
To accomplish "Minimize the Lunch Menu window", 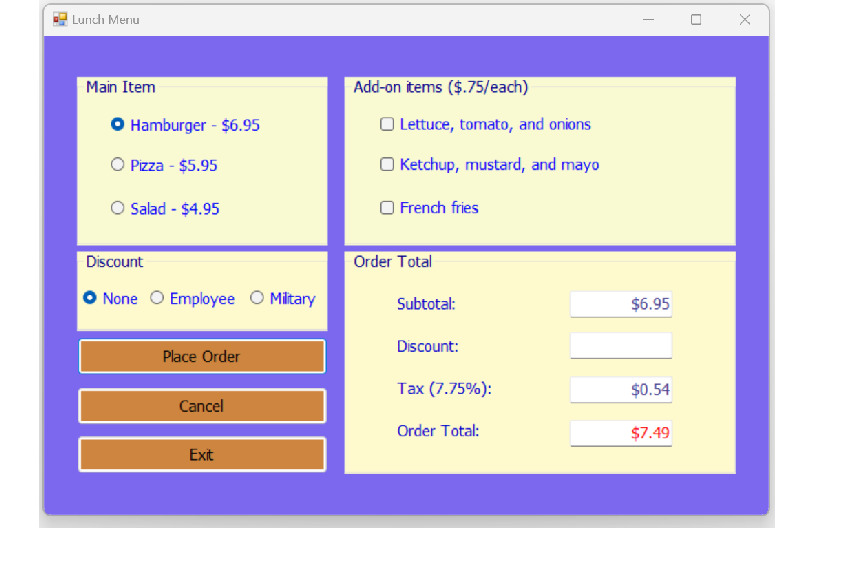I will click(648, 20).
